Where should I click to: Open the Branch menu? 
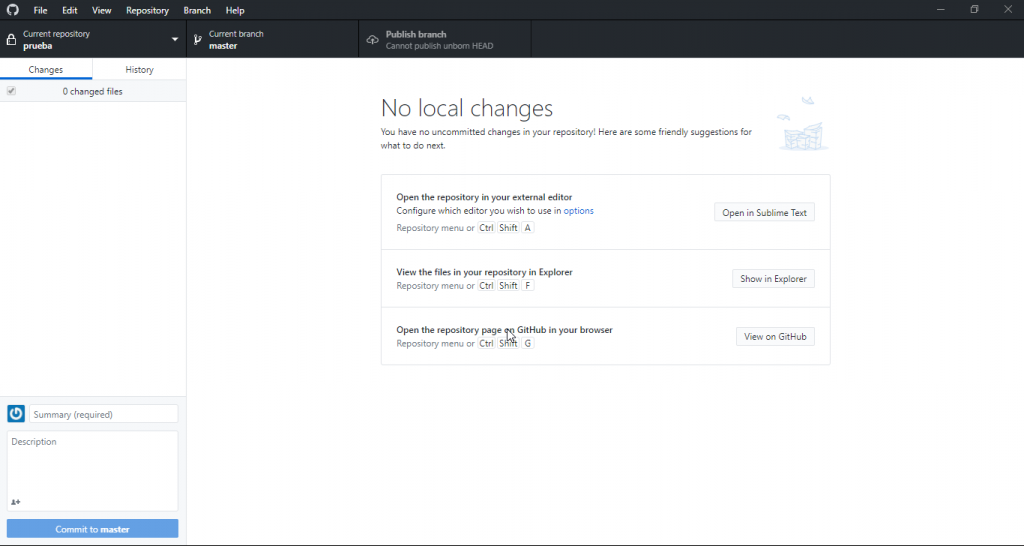click(x=197, y=10)
